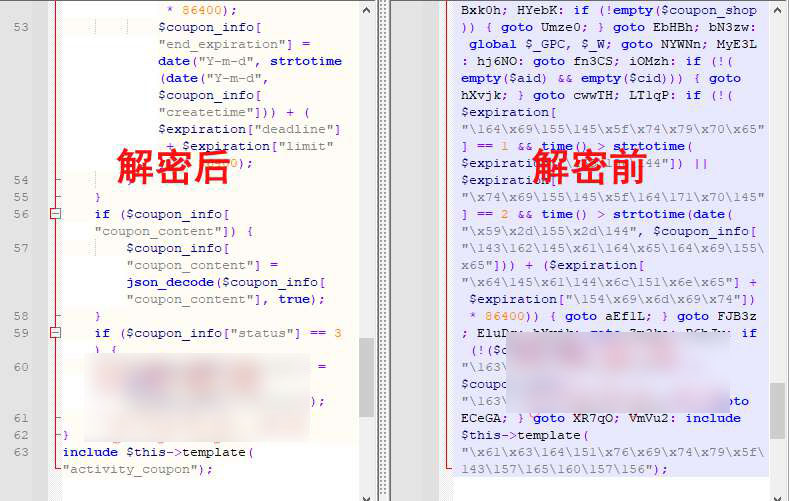The height and width of the screenshot is (501, 789).
Task: Click the right pane vertical scrollbar thumb
Action: [x=778, y=410]
